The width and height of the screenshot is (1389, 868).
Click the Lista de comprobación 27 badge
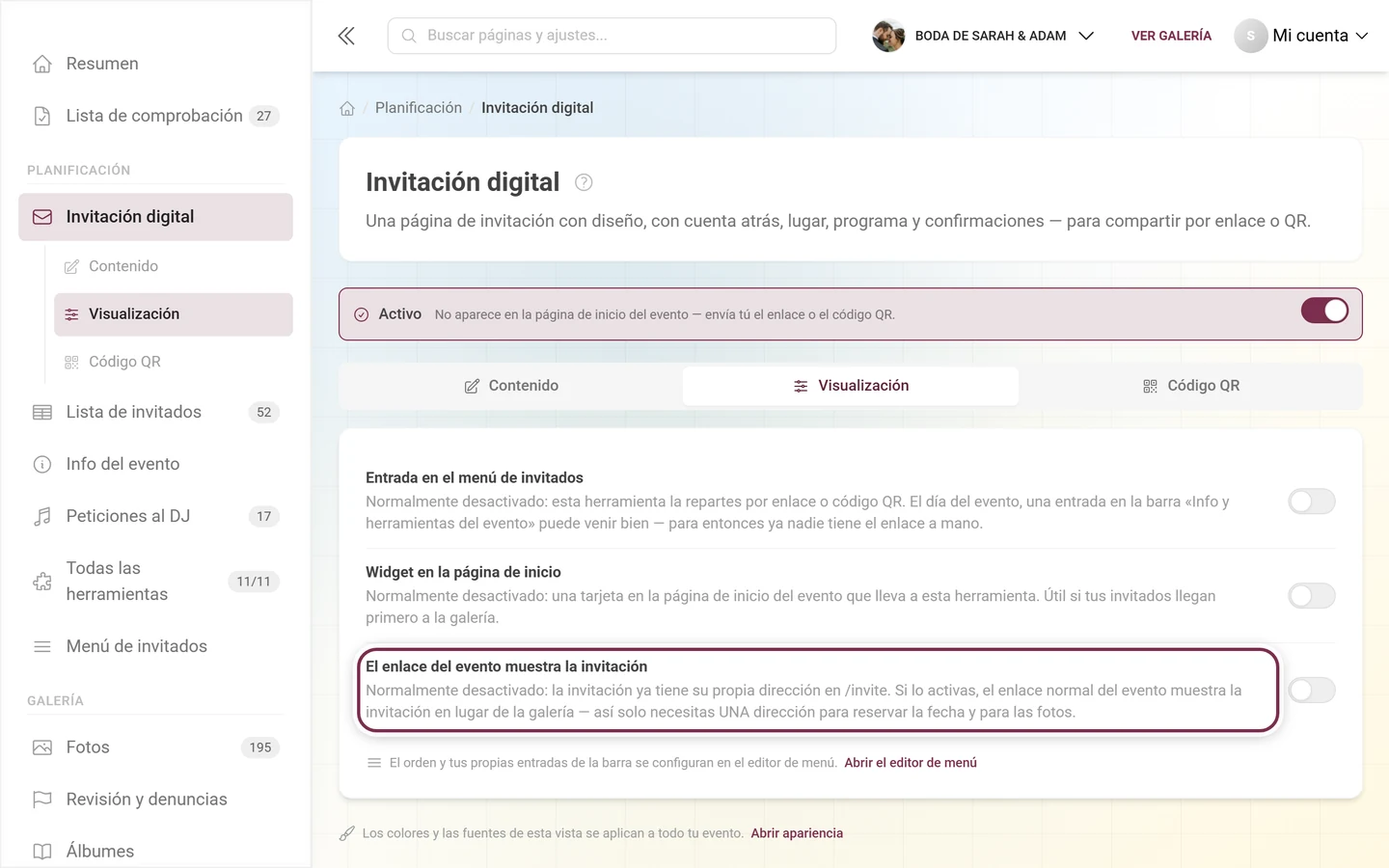[264, 116]
